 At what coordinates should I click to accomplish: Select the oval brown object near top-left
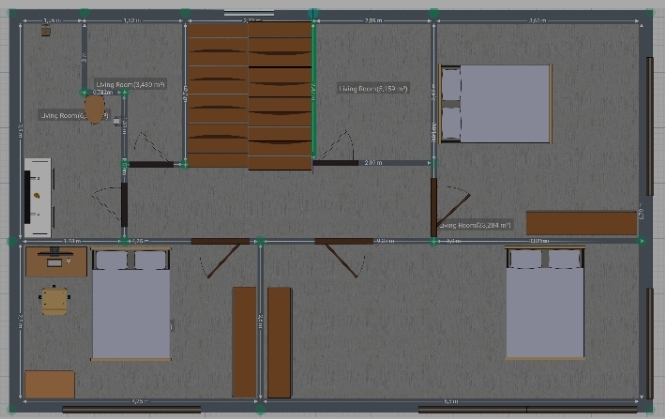point(94,106)
